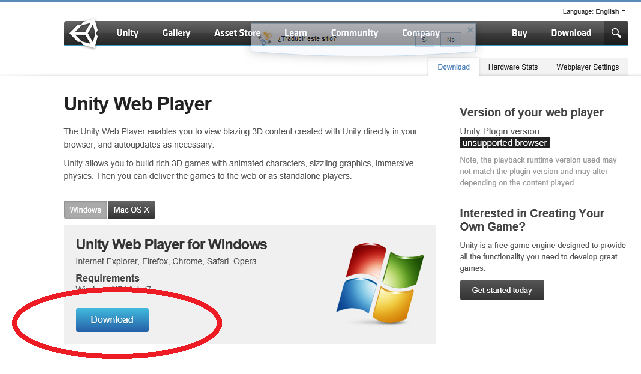Screen dimensions: 641x374
Task: Click the Unity cube logo
Action: (x=84, y=34)
